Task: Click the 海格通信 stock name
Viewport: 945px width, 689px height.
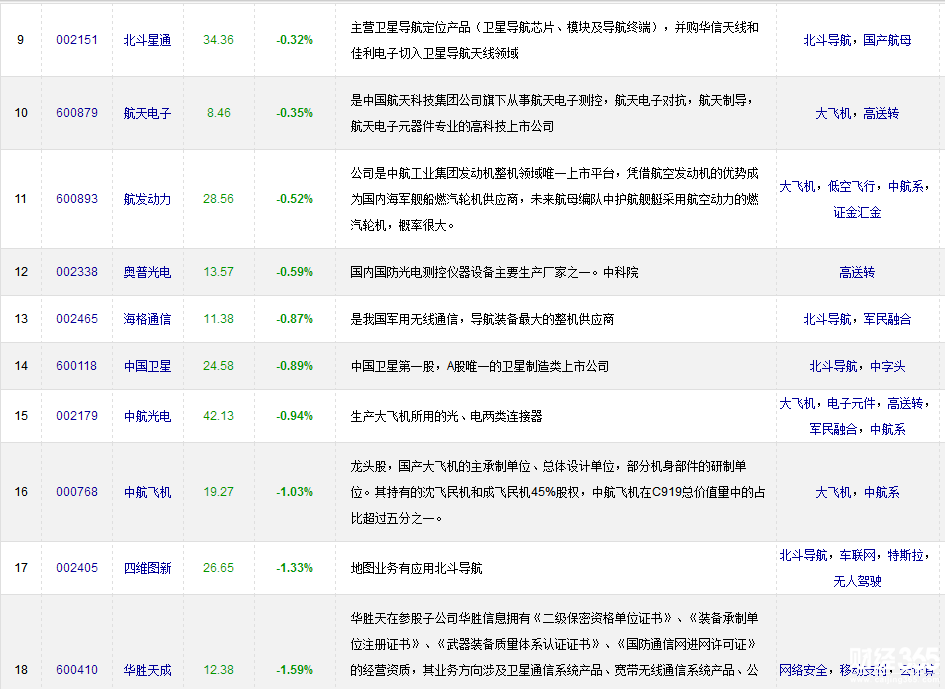Action: point(147,319)
